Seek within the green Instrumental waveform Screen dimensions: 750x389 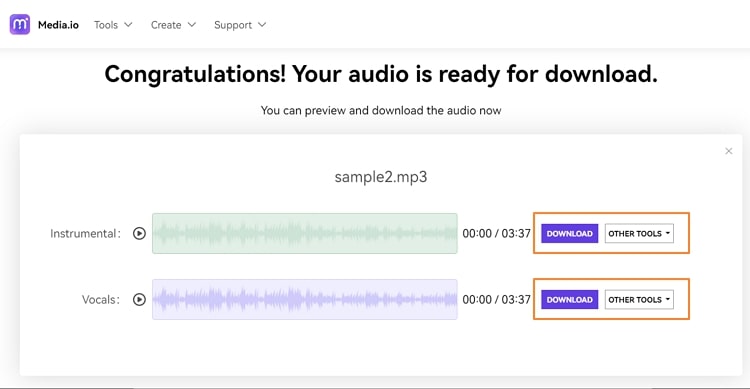pos(305,233)
